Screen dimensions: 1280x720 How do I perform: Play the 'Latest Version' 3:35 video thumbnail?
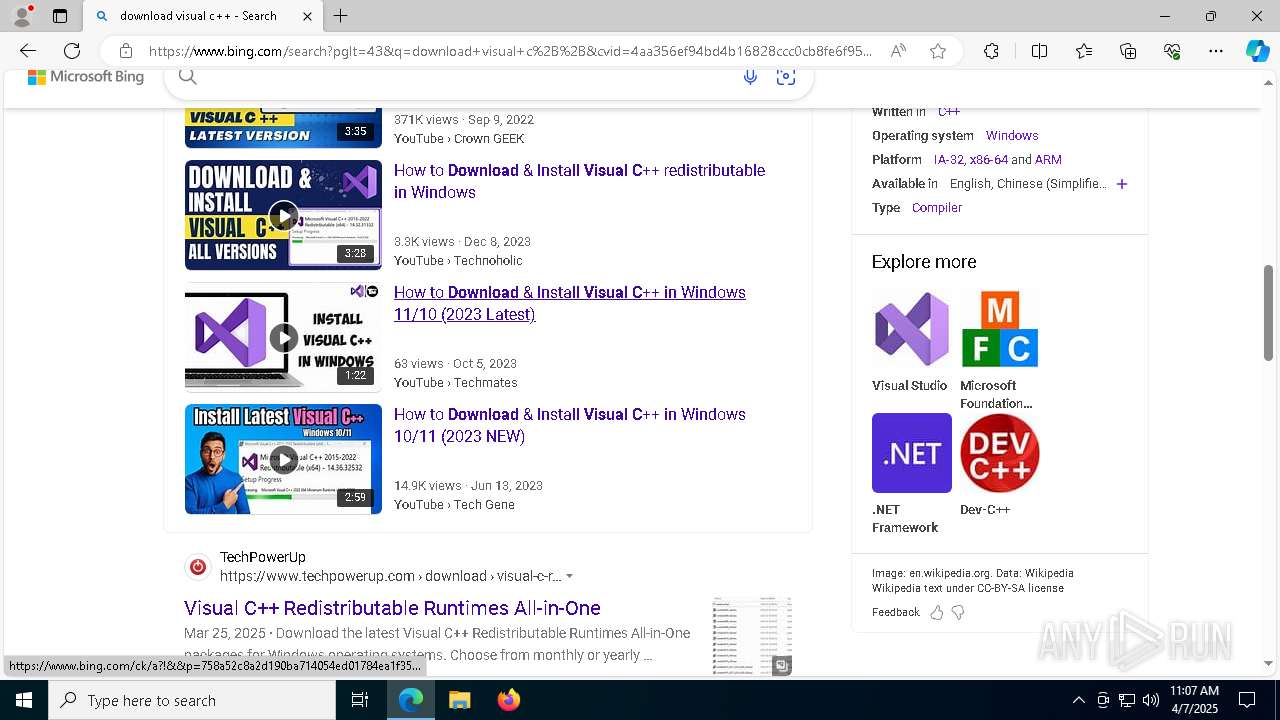[283, 129]
